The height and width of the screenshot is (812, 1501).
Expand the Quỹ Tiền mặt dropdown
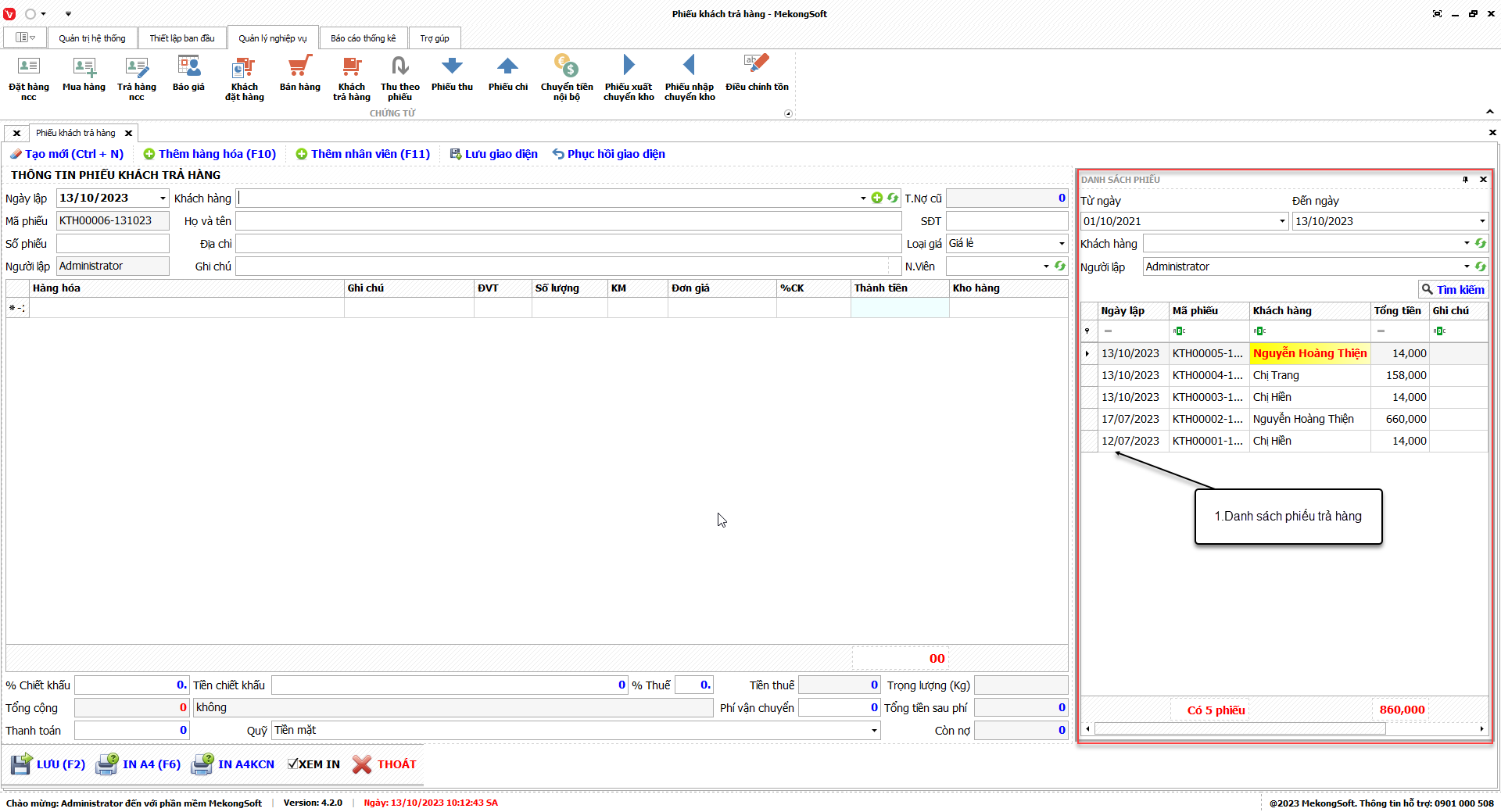tap(873, 731)
